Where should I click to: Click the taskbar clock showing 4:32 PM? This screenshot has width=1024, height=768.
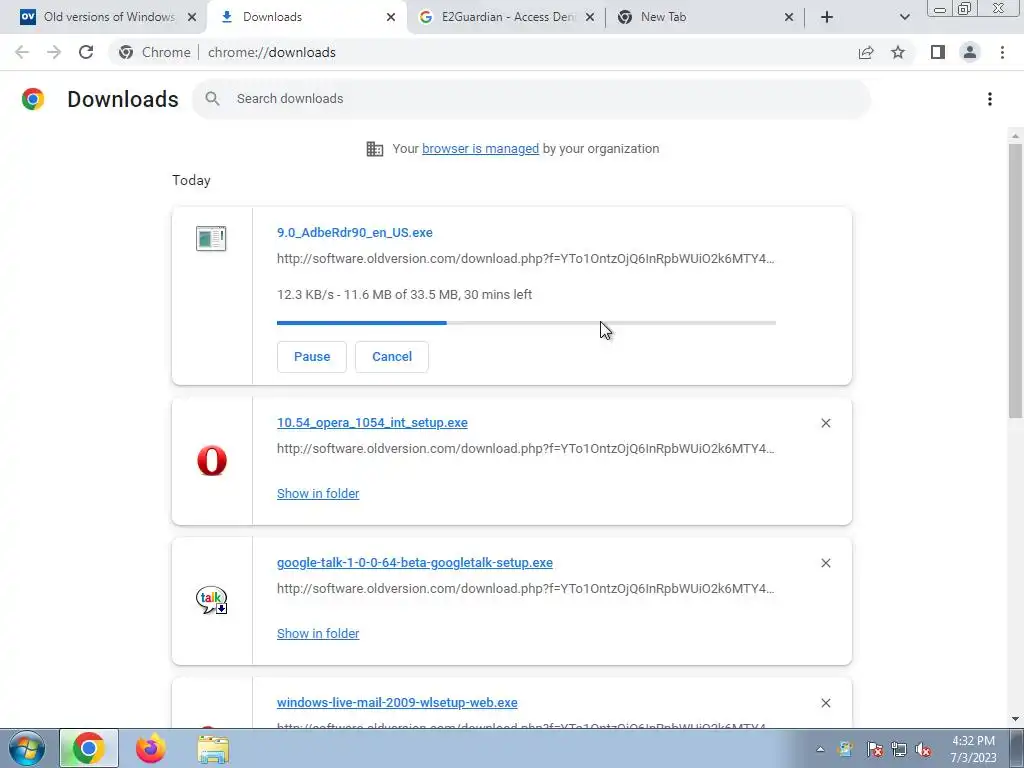click(x=973, y=749)
